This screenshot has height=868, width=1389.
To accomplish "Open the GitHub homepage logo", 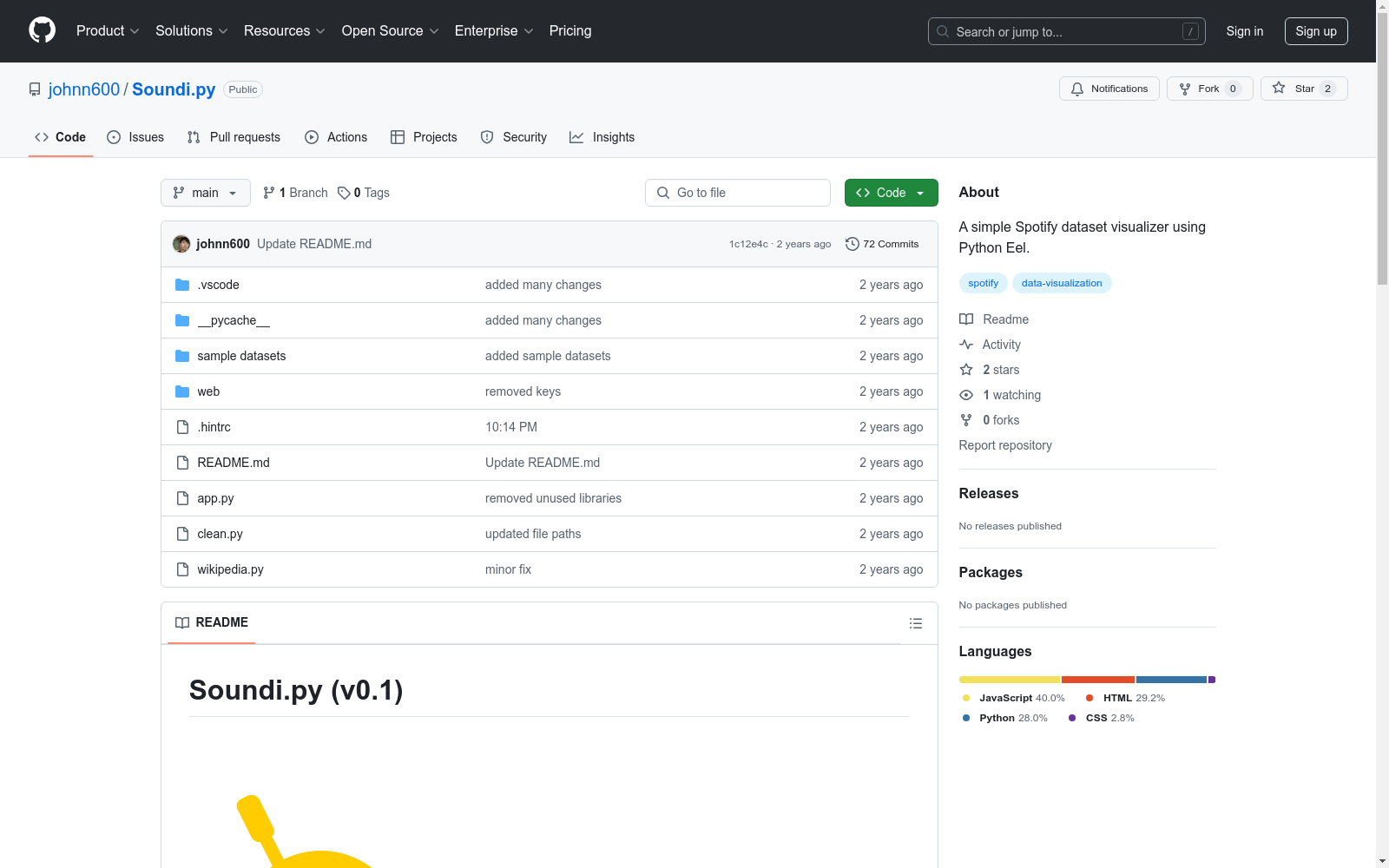I will [x=42, y=30].
